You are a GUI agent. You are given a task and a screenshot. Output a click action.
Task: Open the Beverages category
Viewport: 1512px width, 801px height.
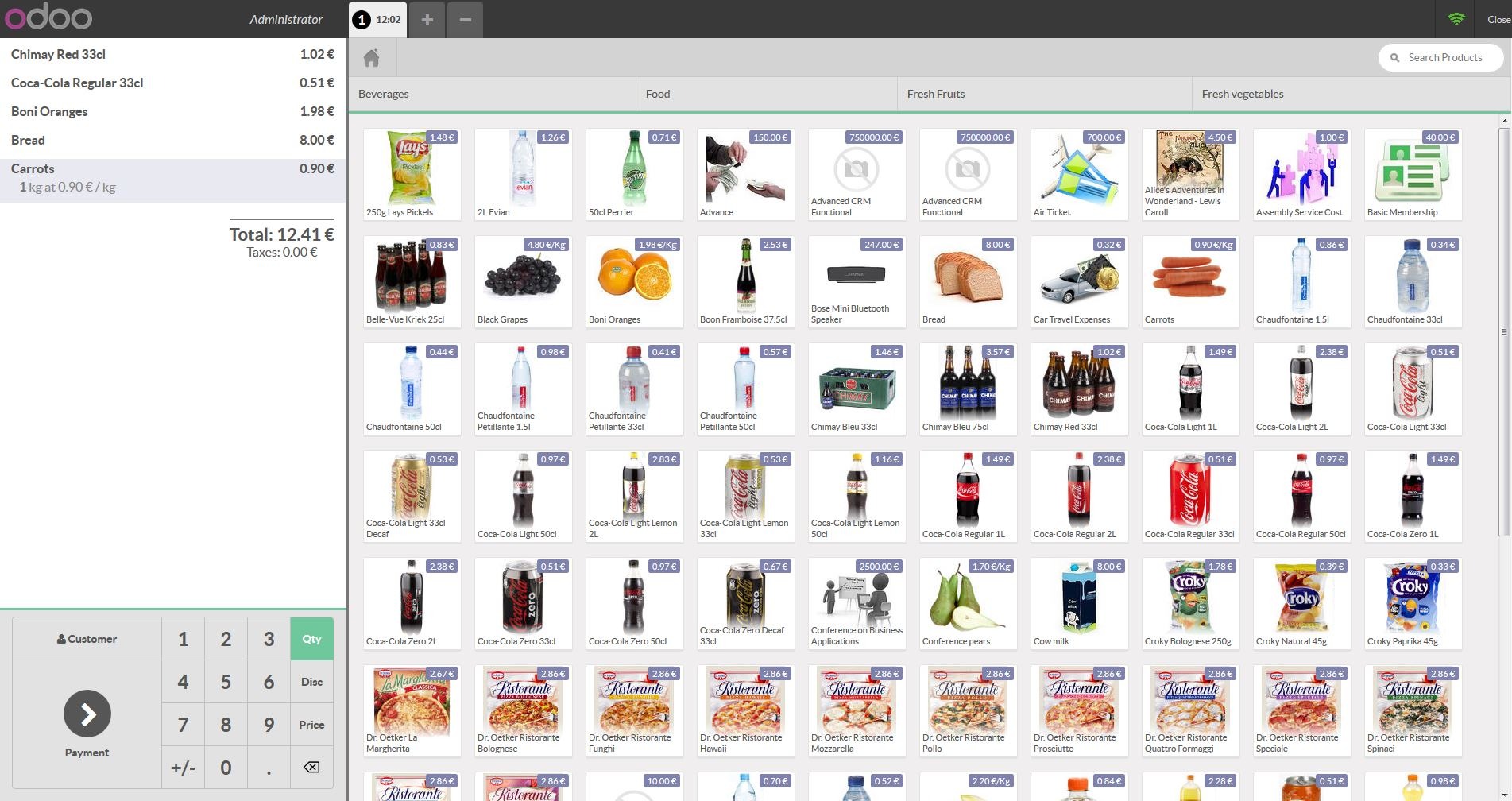pos(384,94)
